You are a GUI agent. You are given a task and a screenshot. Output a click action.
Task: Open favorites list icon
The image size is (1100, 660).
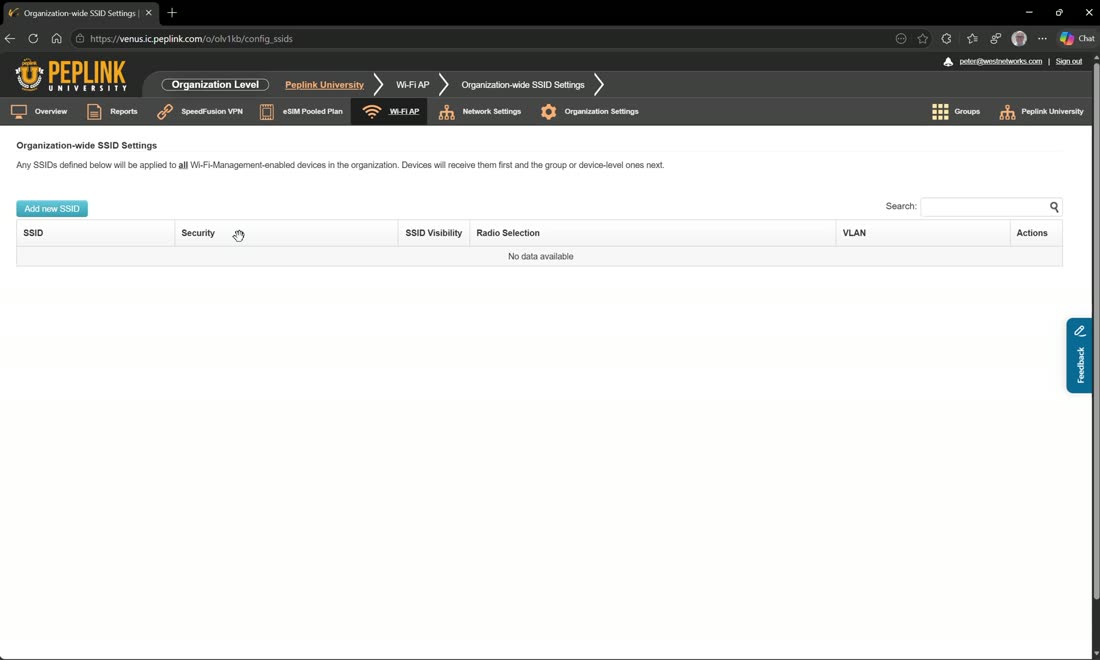coord(972,39)
